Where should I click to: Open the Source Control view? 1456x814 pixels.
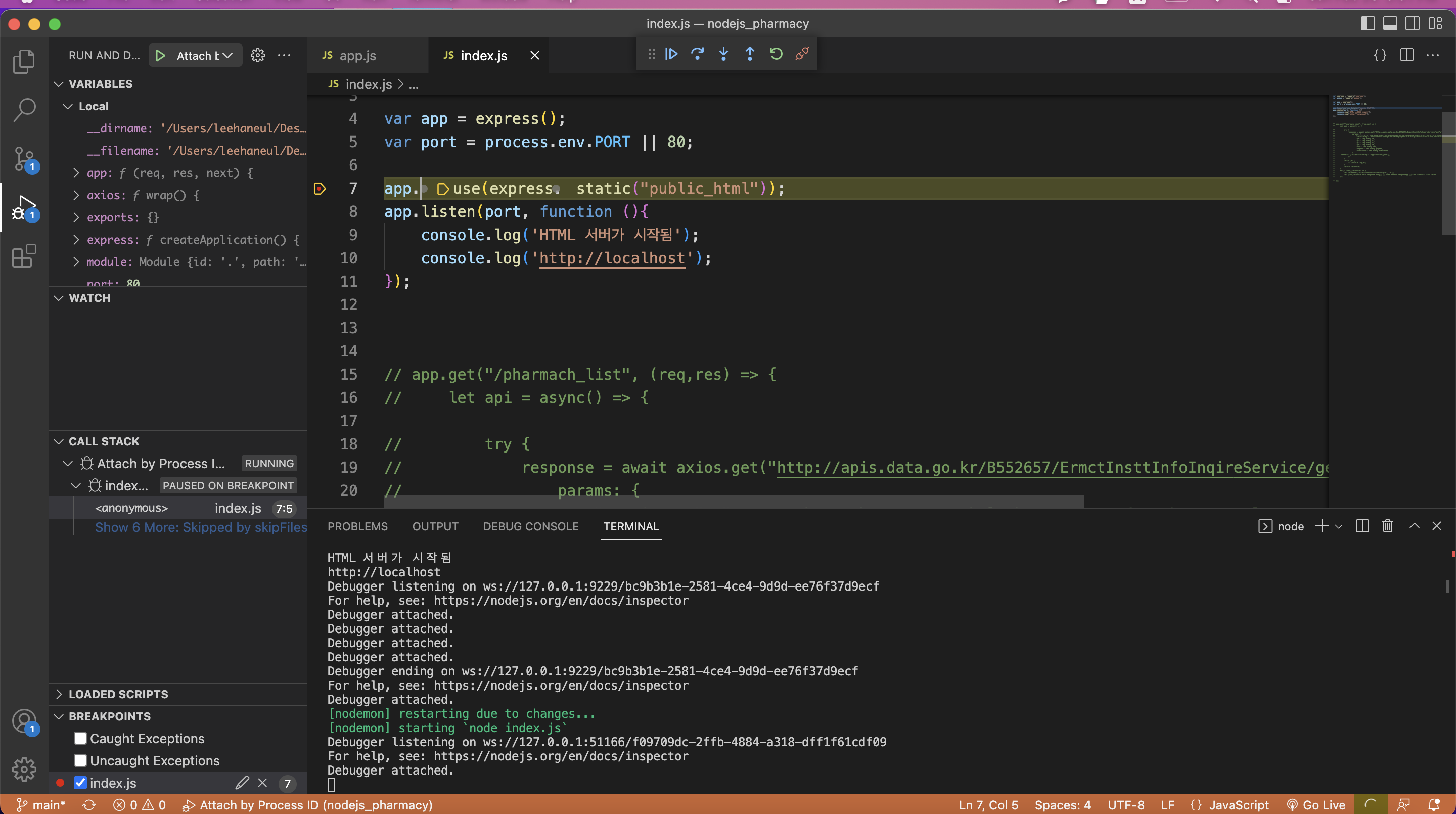[24, 159]
